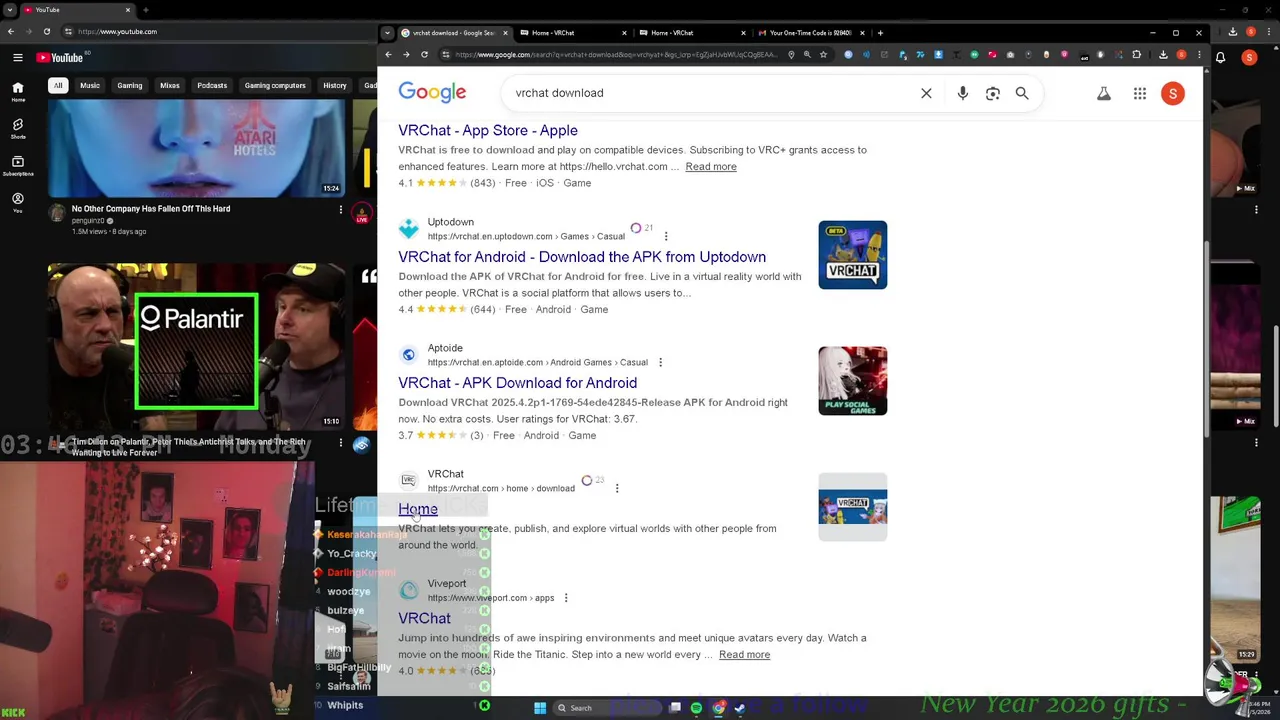Expand Read more on Viveport snippet
The image size is (1280, 720).
(x=744, y=654)
